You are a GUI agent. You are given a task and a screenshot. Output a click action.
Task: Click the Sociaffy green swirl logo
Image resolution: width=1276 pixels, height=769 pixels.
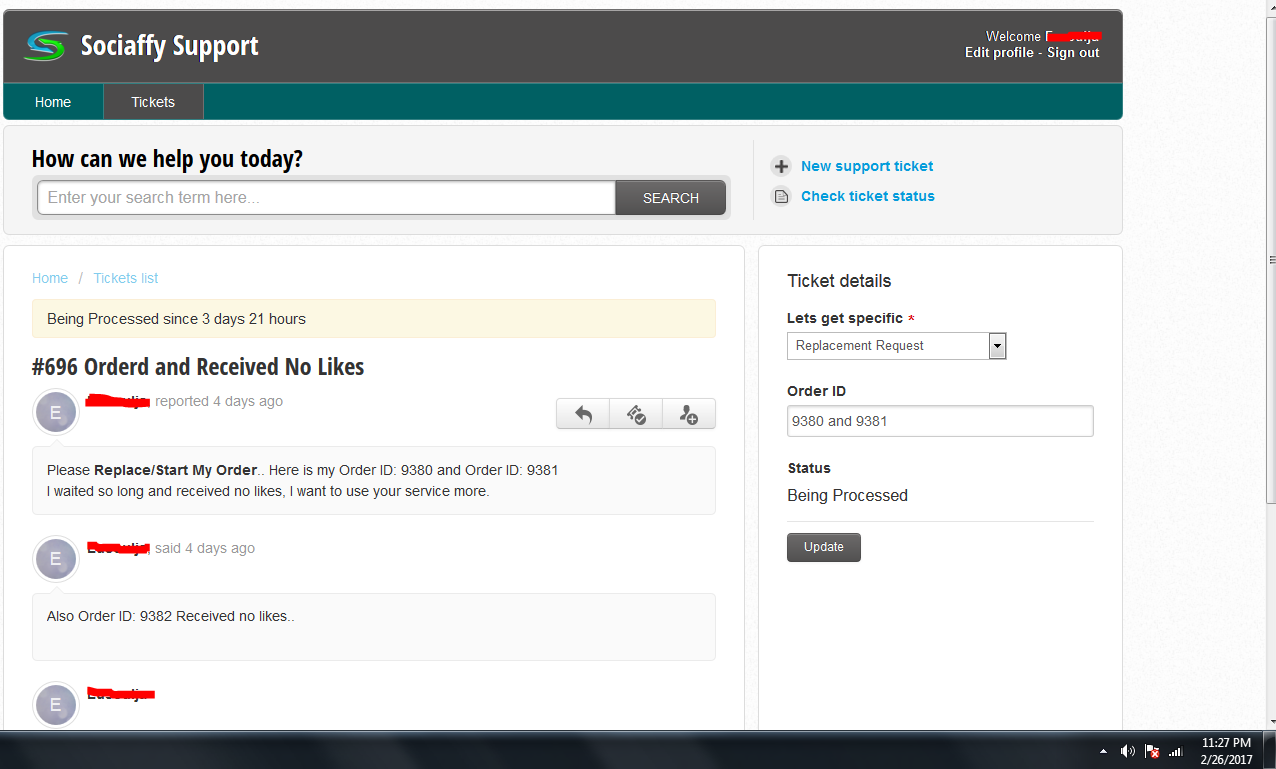46,45
